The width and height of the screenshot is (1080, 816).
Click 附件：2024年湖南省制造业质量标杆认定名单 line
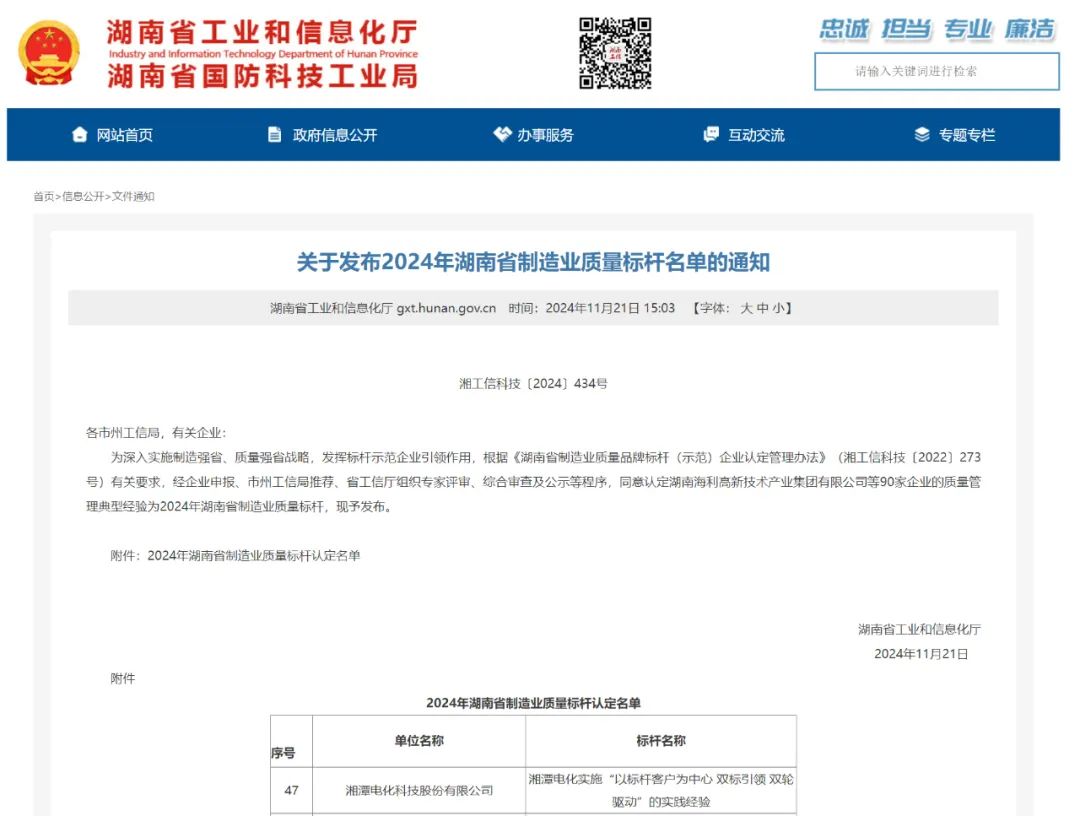click(x=236, y=556)
